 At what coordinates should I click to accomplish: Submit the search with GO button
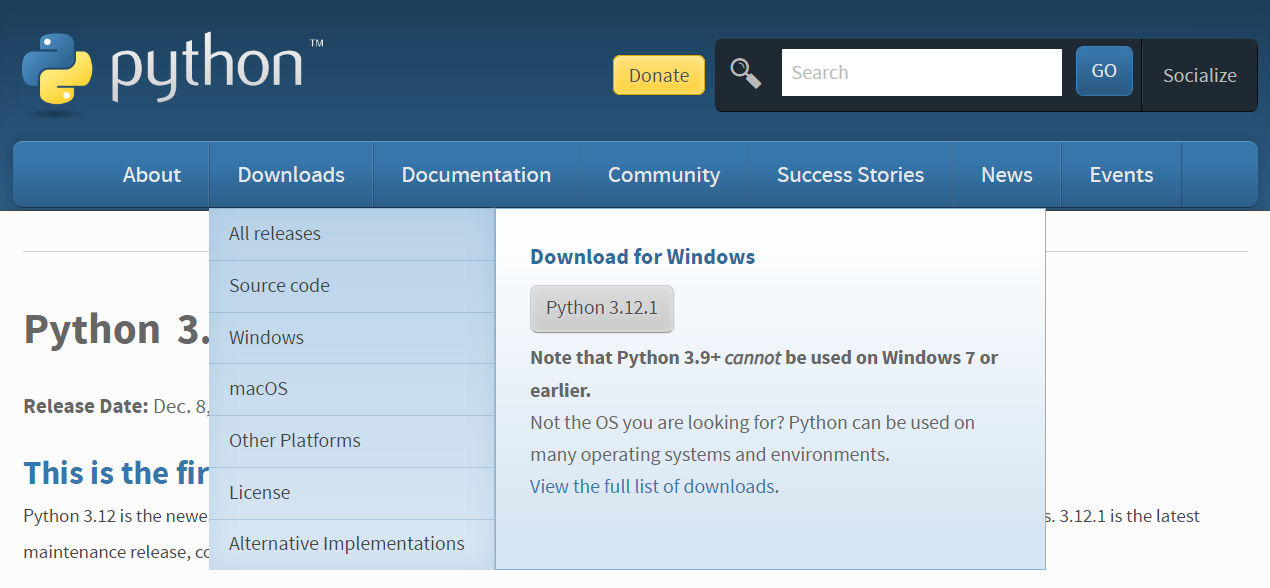tap(1104, 71)
